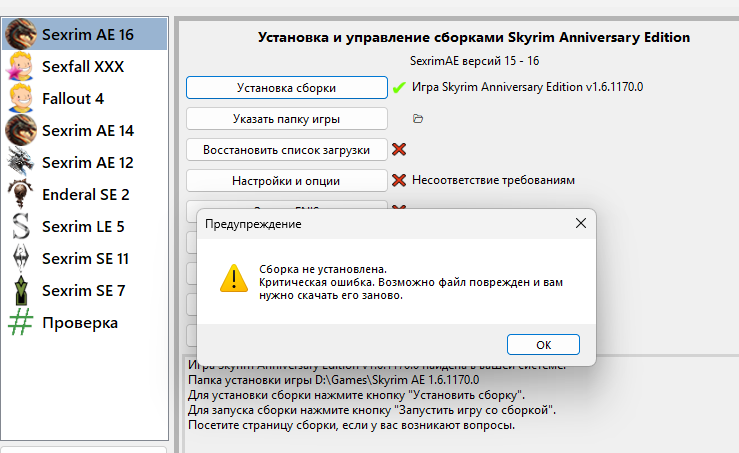
Task: Click the red X beside Настройки и опции
Action: (399, 181)
